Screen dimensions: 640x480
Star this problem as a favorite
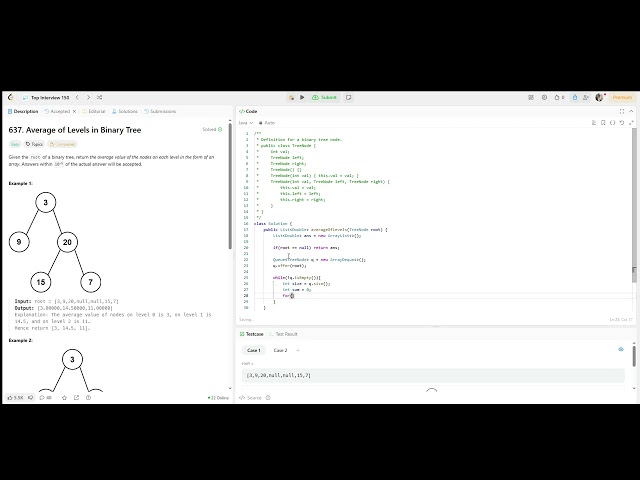tap(65, 397)
